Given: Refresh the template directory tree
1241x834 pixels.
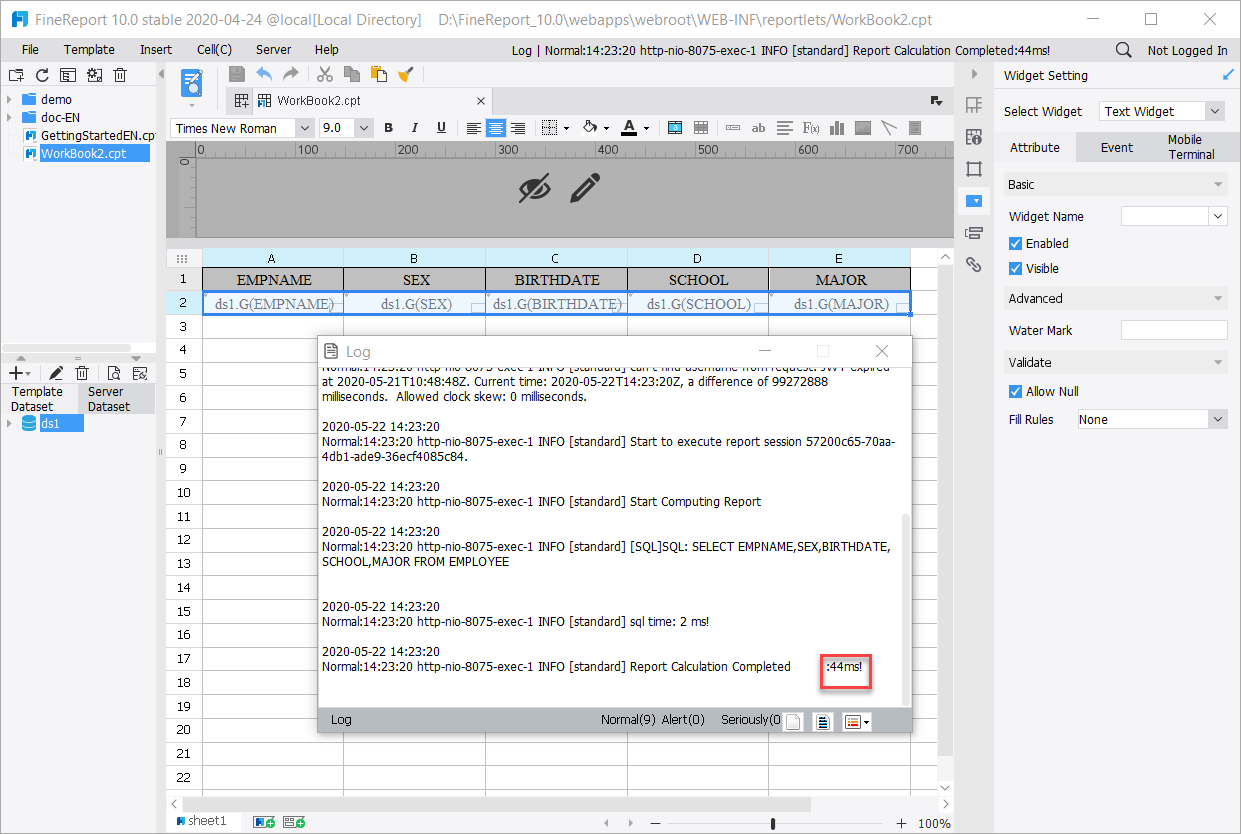Looking at the screenshot, I should (x=42, y=75).
